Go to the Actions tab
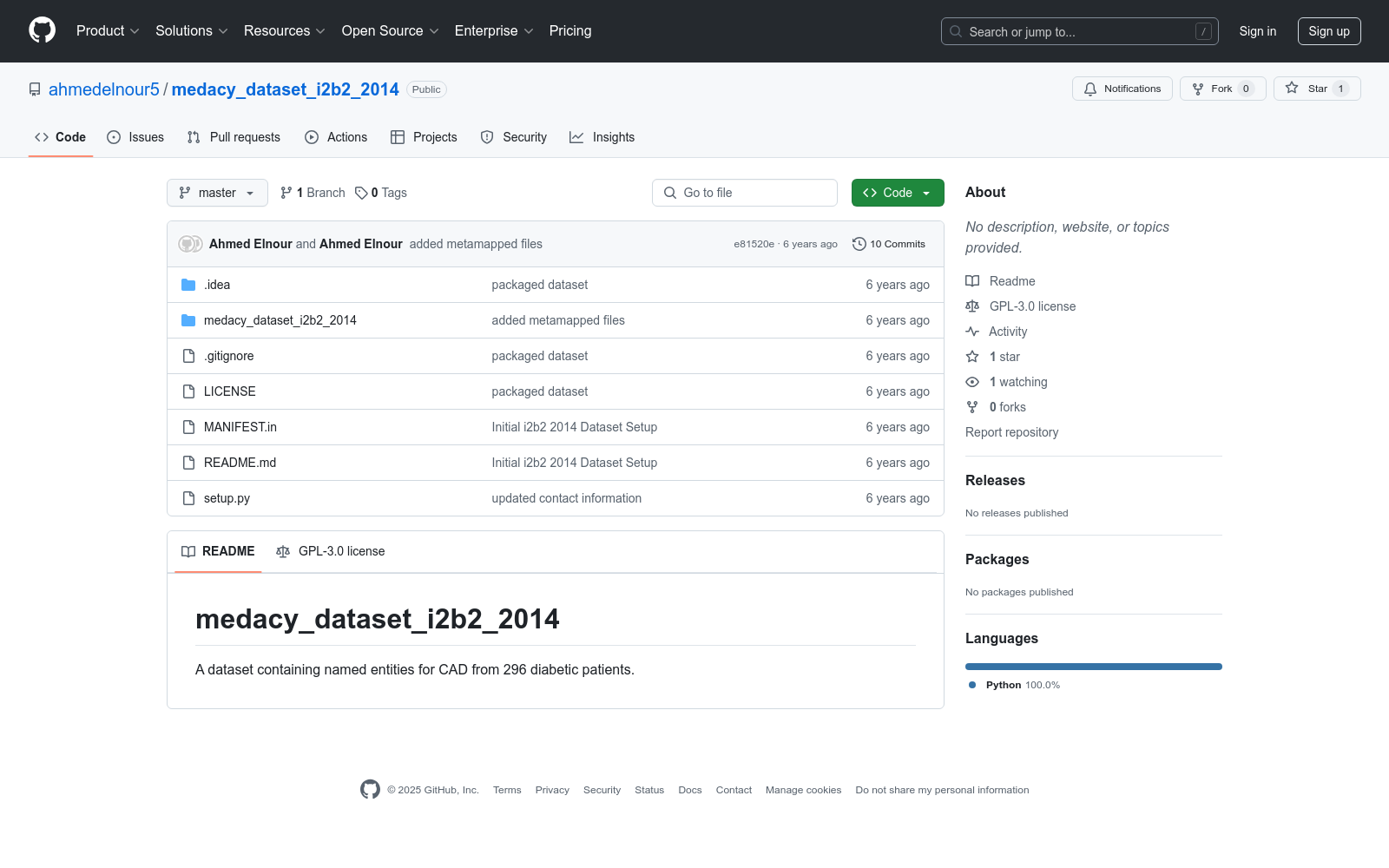1389x868 pixels. tap(336, 137)
